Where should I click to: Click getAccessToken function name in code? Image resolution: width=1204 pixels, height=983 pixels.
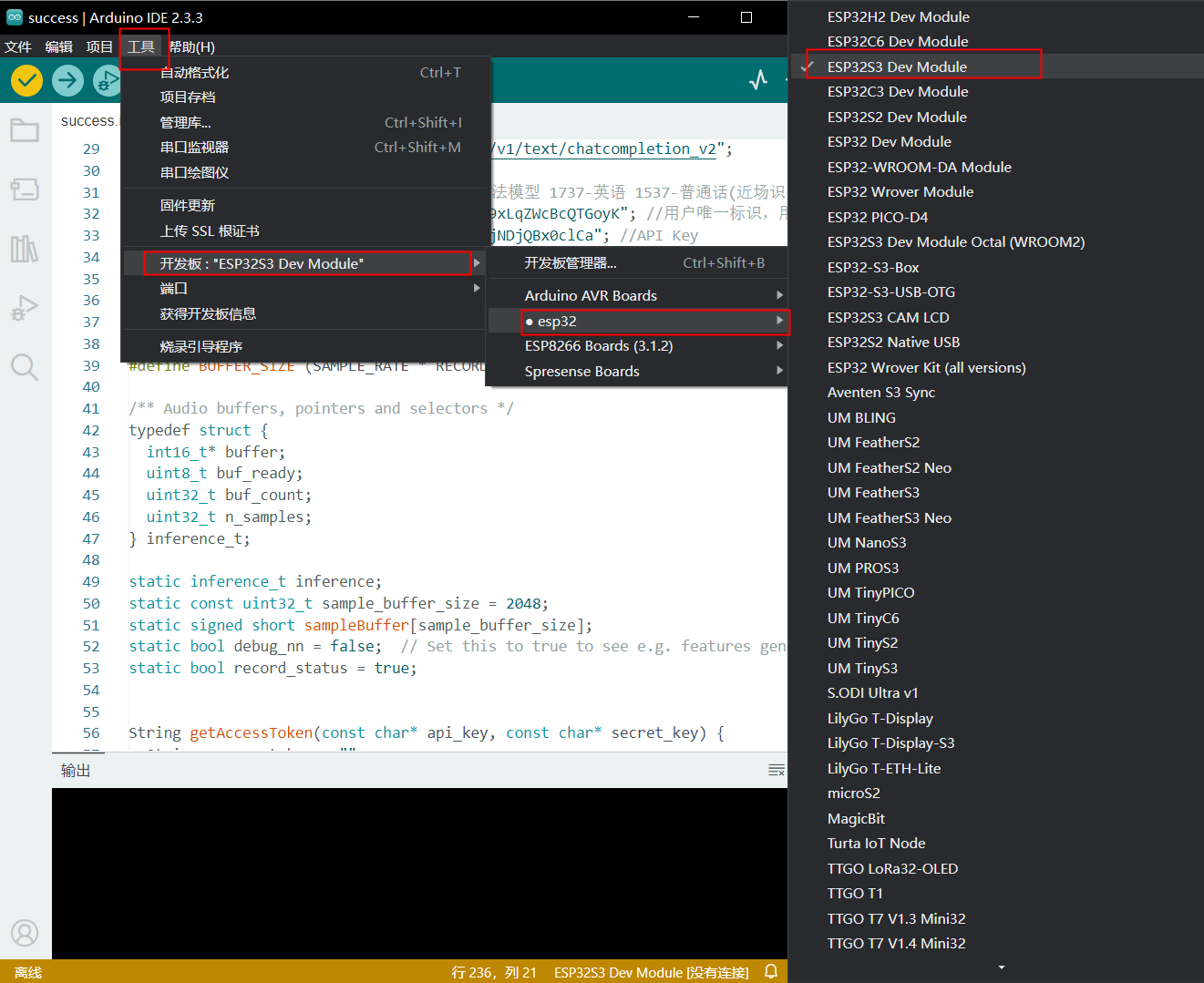(252, 732)
